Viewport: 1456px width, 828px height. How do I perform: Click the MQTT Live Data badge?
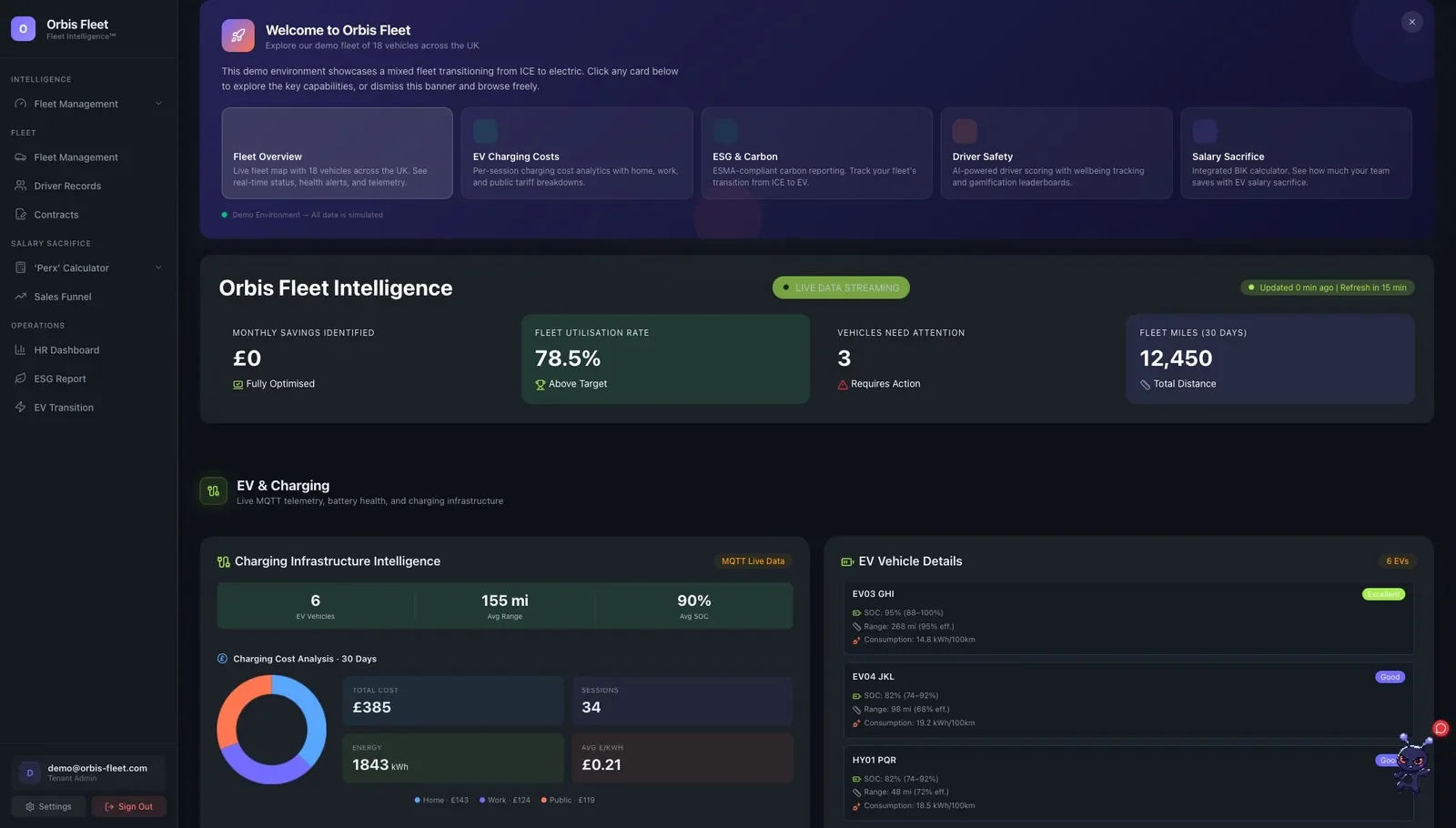753,561
